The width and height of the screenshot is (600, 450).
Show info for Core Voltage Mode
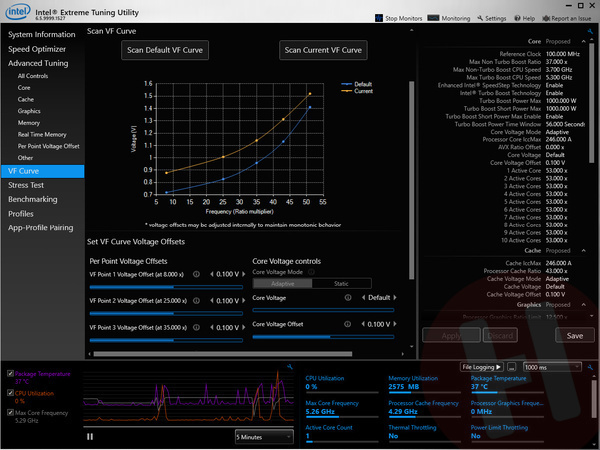pyautogui.click(x=311, y=272)
